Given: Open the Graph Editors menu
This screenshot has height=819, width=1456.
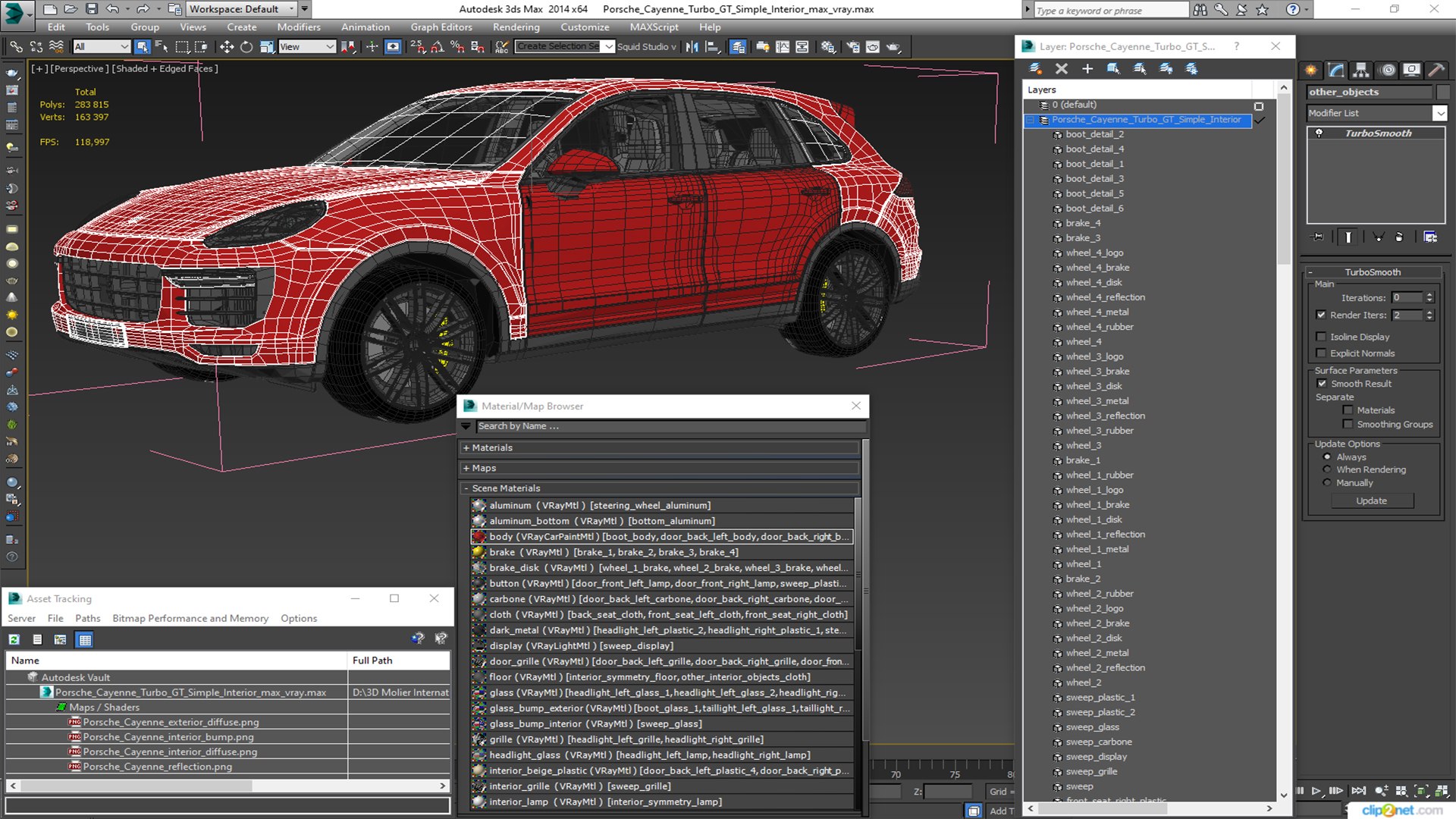Looking at the screenshot, I should point(441,27).
